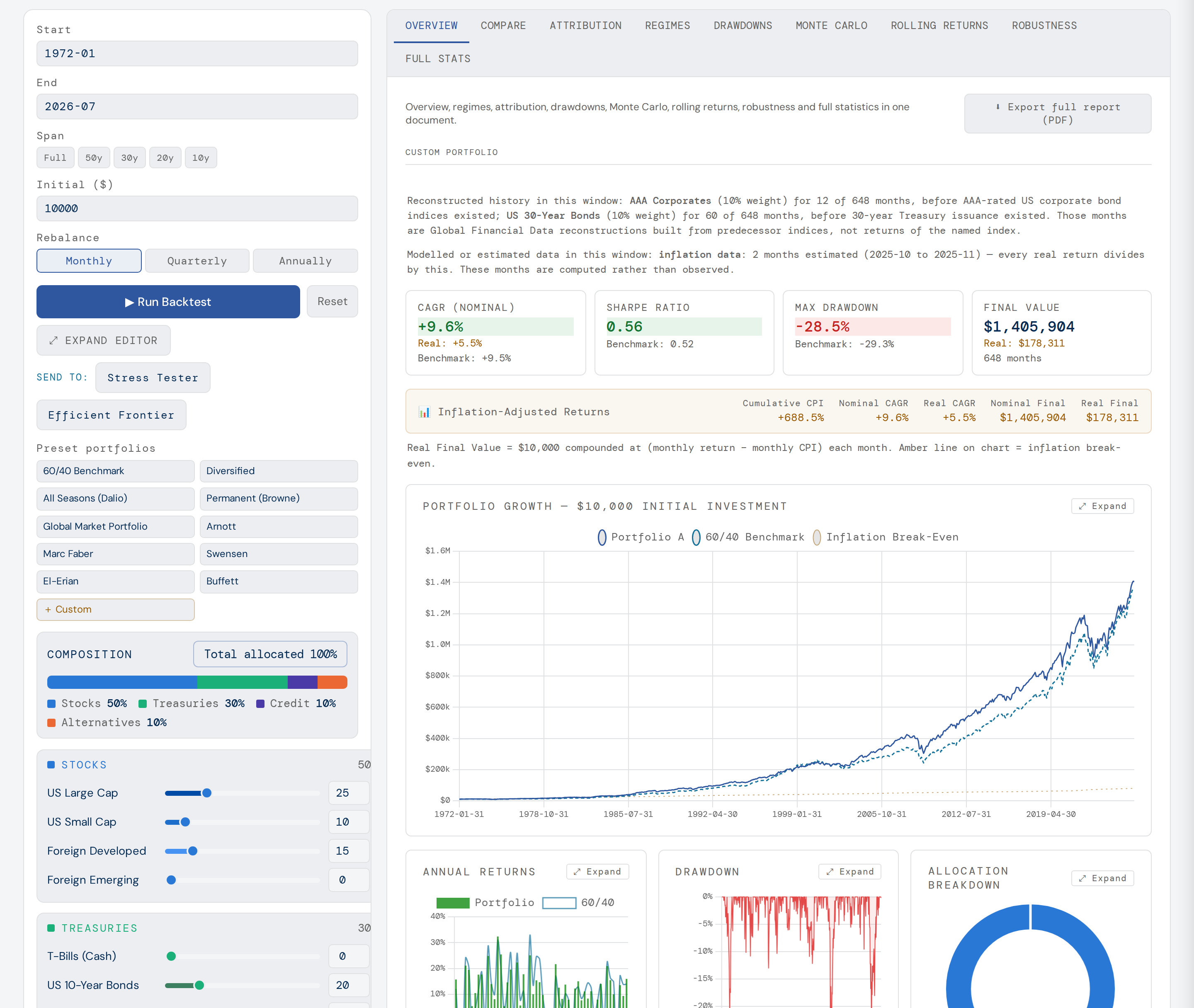
Task: Click the Initial ($) amount field
Action: [197, 208]
